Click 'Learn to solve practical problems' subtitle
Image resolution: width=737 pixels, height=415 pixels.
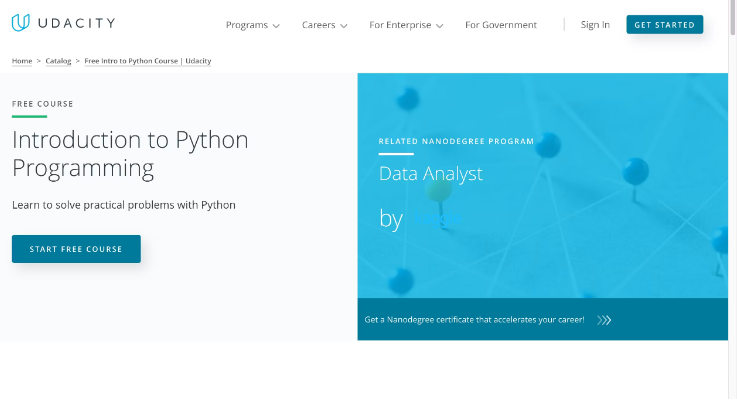coord(124,205)
